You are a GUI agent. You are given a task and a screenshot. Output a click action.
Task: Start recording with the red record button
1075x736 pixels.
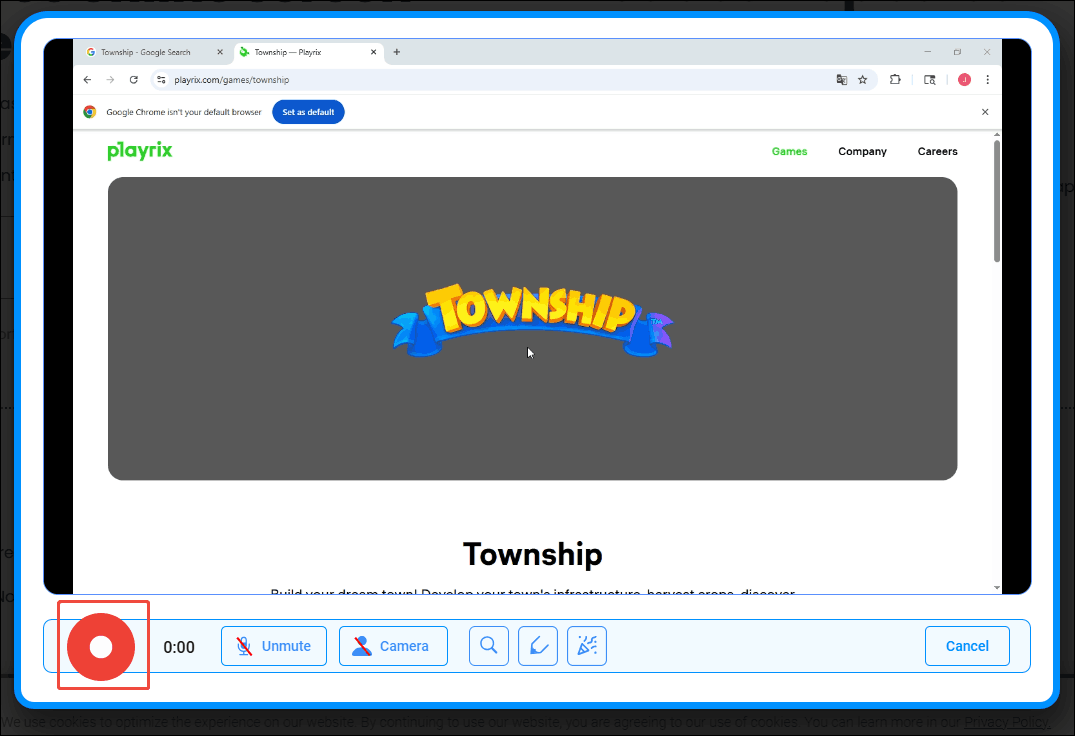click(101, 646)
